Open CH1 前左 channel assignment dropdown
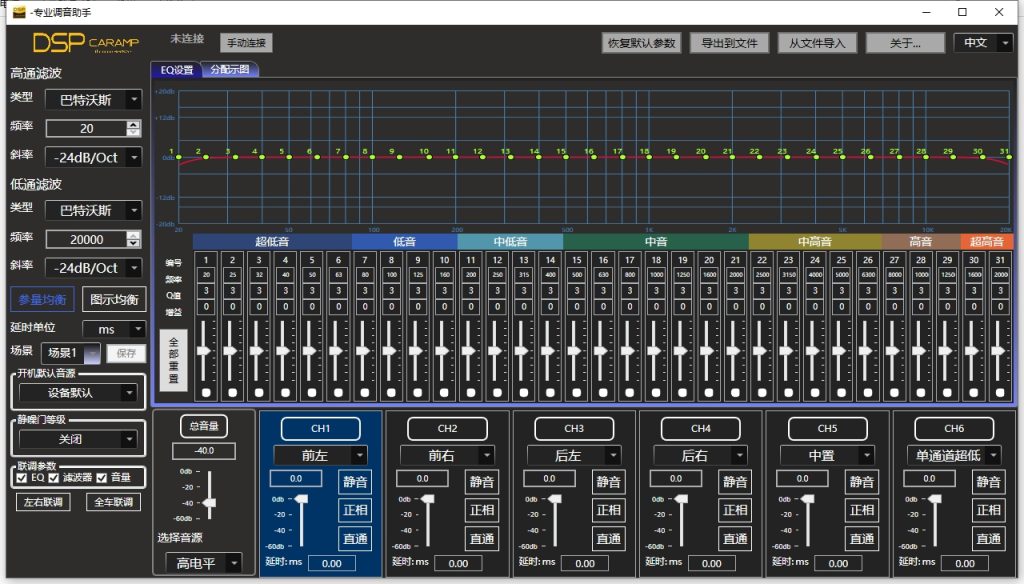The height and width of the screenshot is (584, 1024). point(320,455)
